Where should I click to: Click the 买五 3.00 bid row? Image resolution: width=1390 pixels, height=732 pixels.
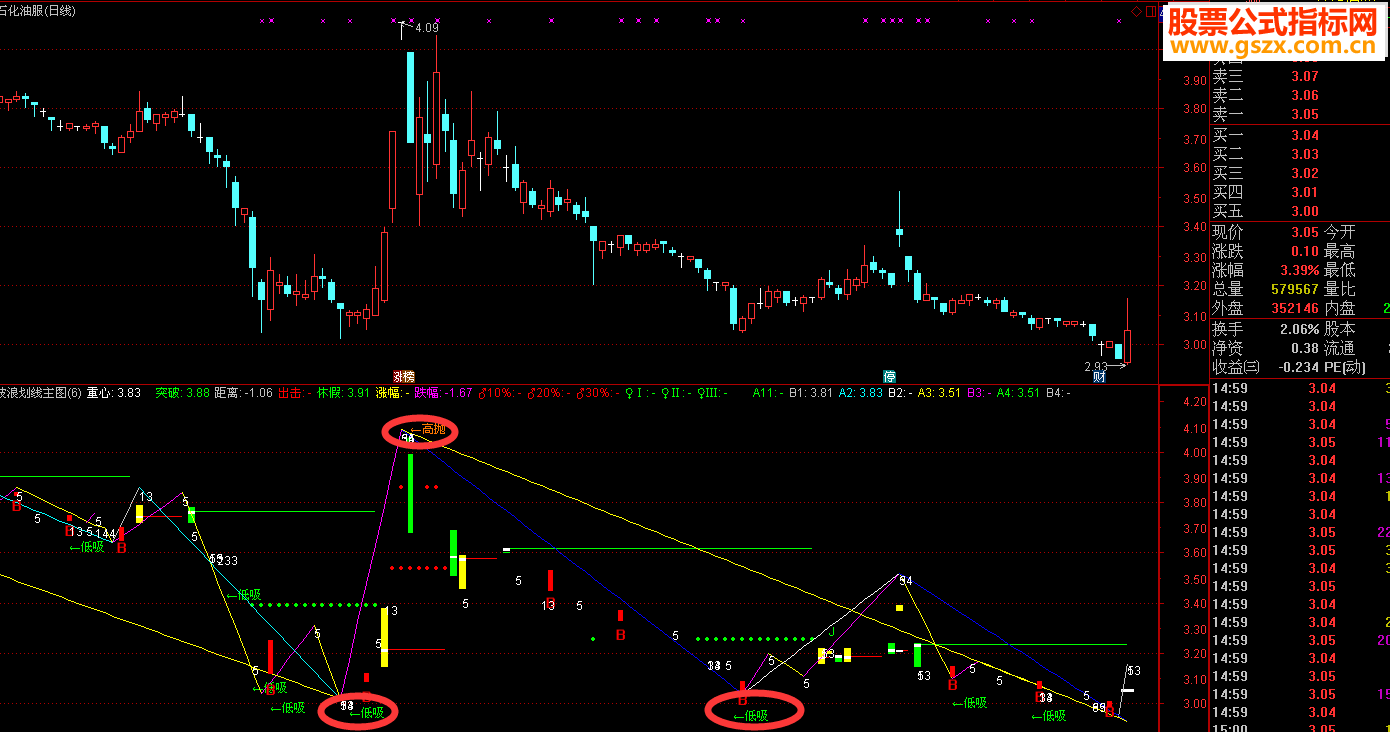point(1265,211)
